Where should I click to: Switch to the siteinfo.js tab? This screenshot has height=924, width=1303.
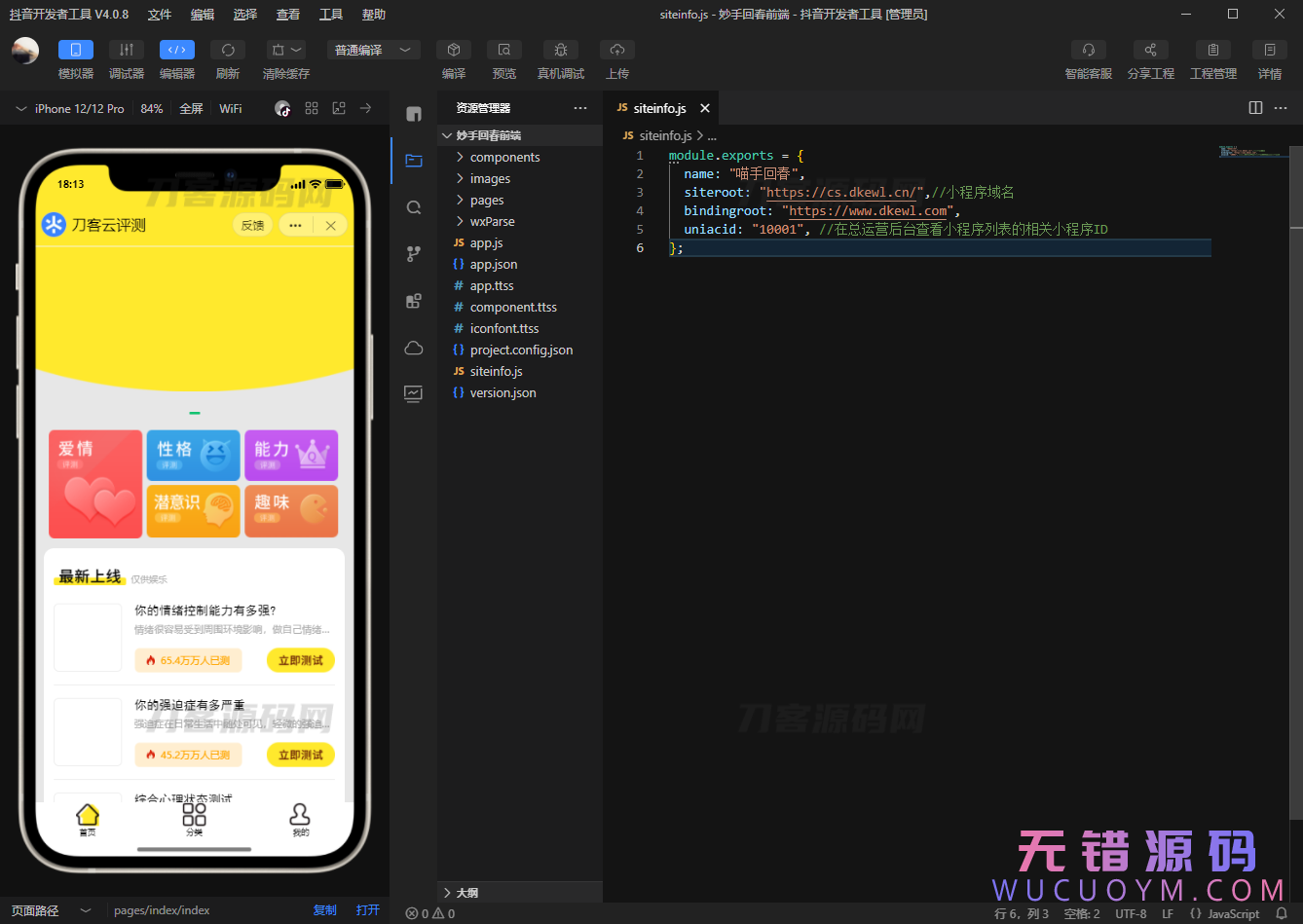click(x=661, y=108)
